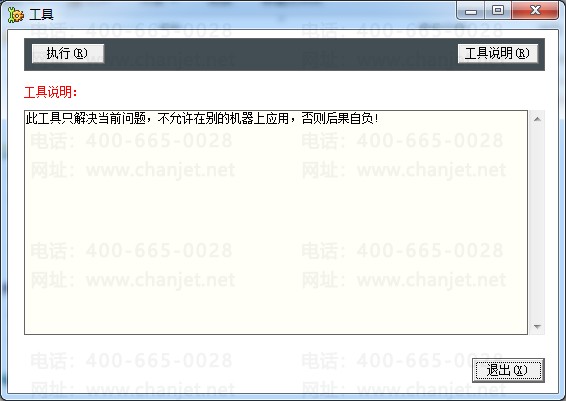Focus the tool description text area
The width and height of the screenshot is (566, 401).
point(276,223)
